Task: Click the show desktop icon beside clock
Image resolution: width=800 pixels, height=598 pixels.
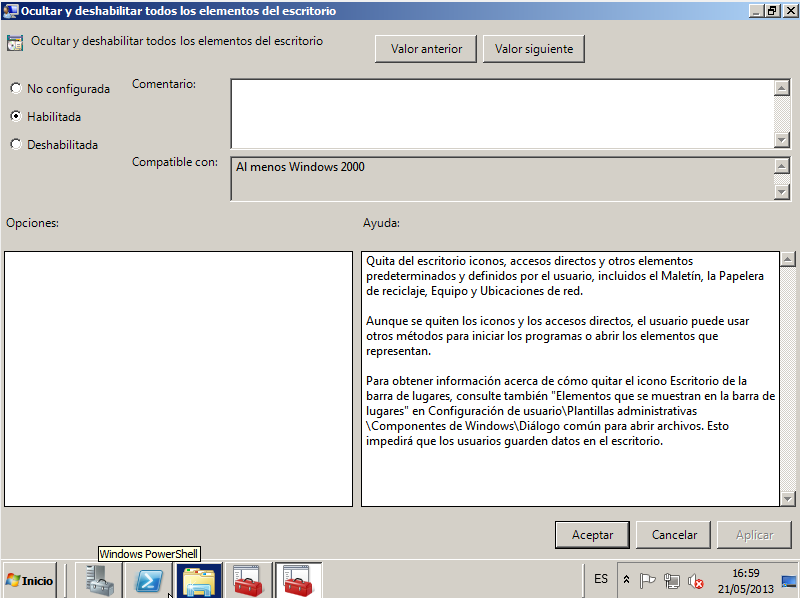Action: click(789, 580)
